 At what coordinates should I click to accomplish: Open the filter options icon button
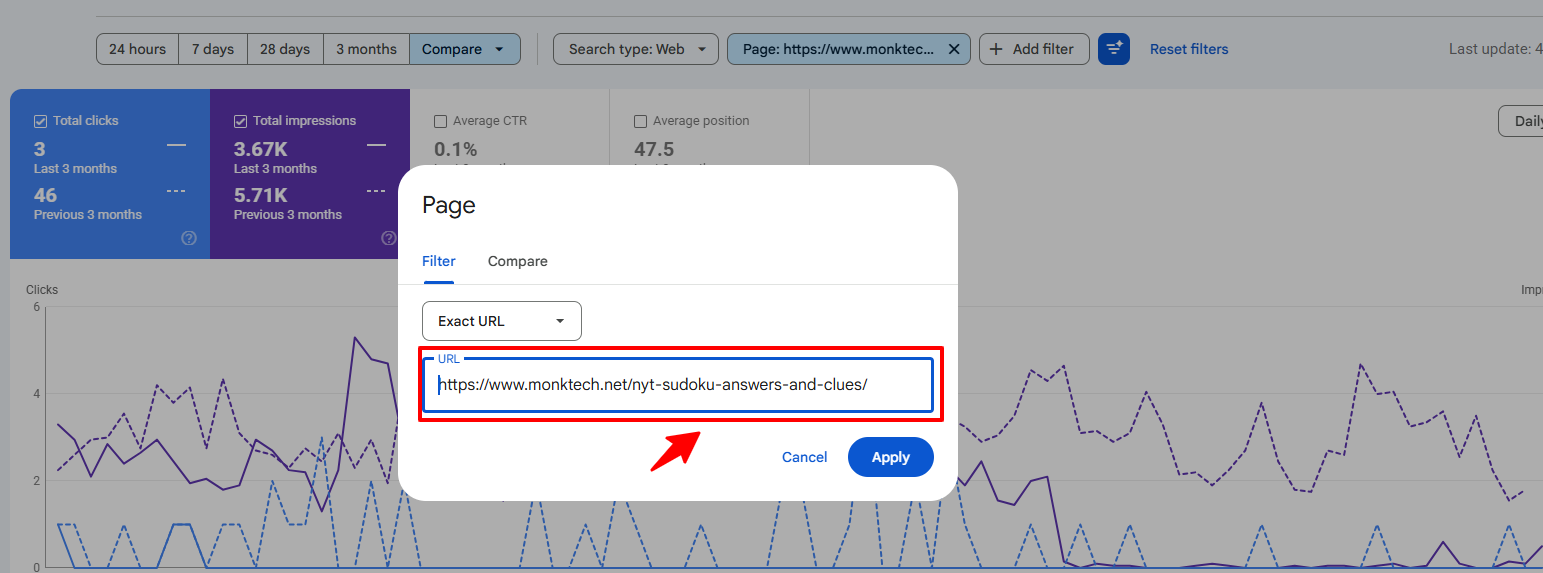[1114, 49]
